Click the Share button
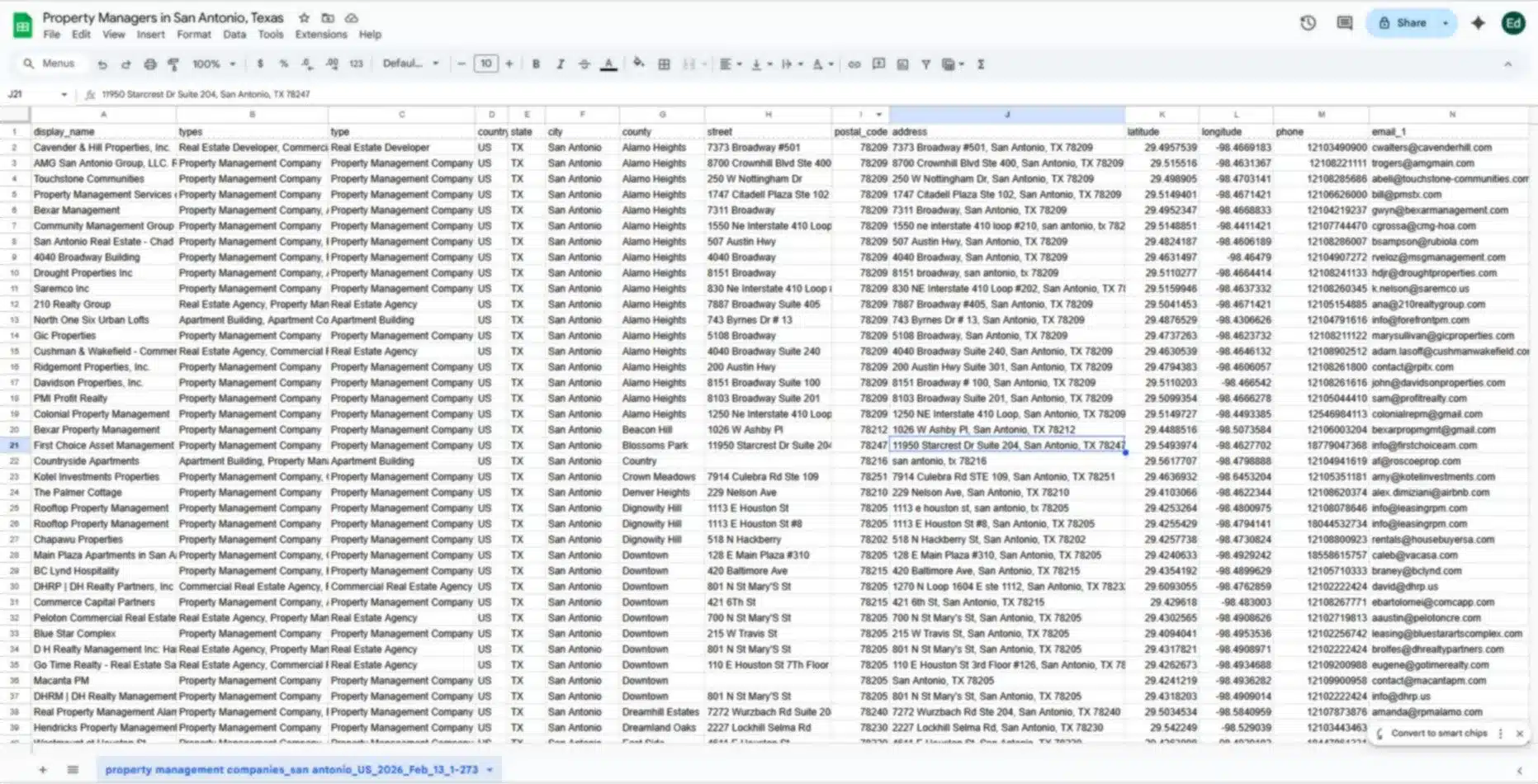 click(x=1403, y=23)
